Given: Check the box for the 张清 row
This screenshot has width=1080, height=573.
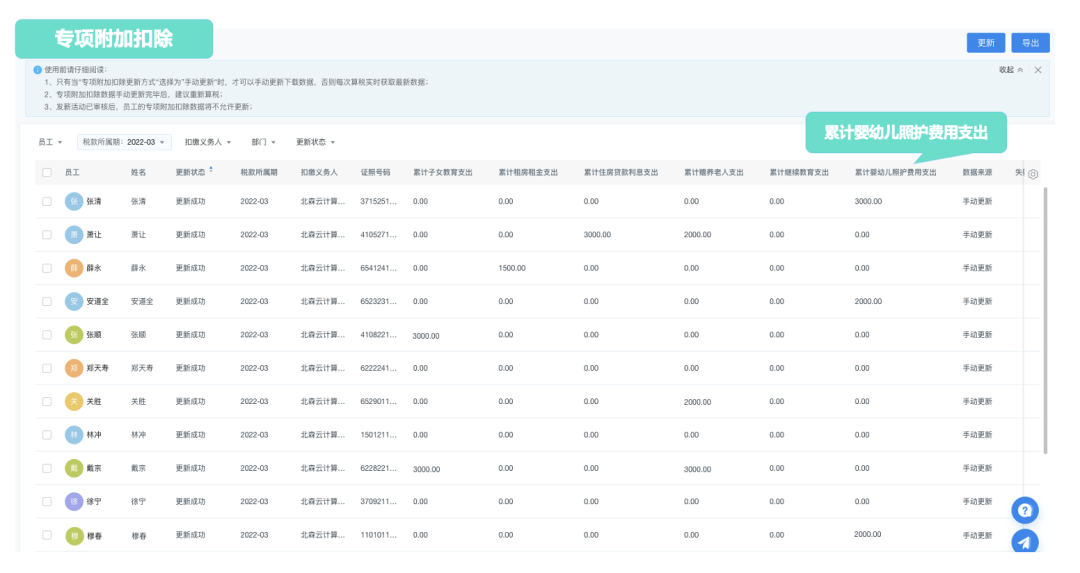Looking at the screenshot, I should pyautogui.click(x=47, y=201).
